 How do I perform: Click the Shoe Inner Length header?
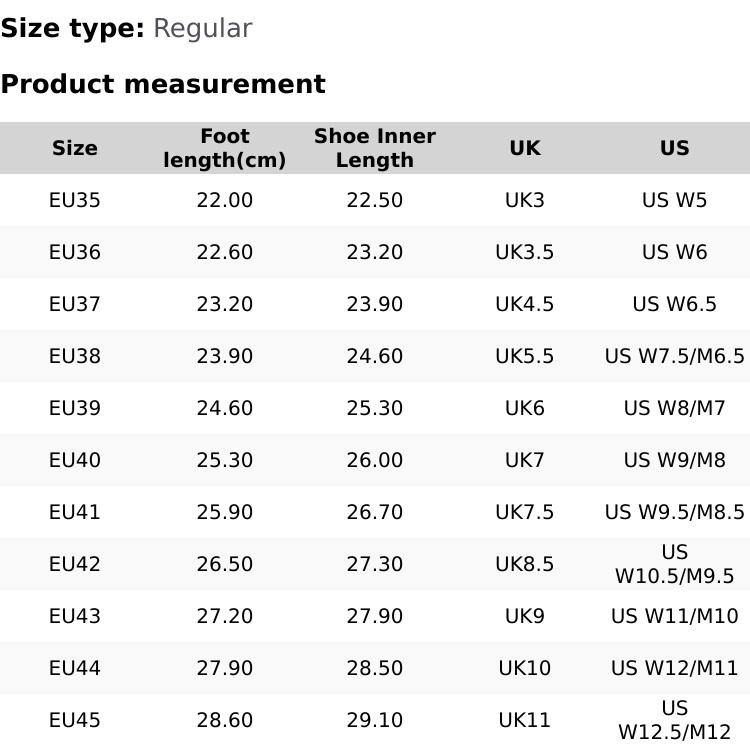tap(375, 148)
